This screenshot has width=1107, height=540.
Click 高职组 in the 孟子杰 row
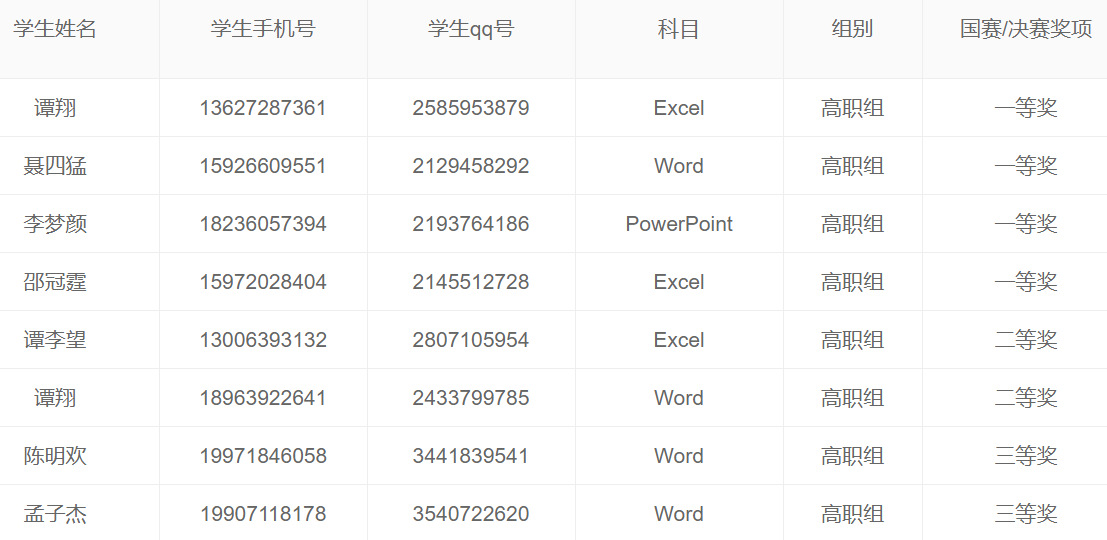pos(852,513)
